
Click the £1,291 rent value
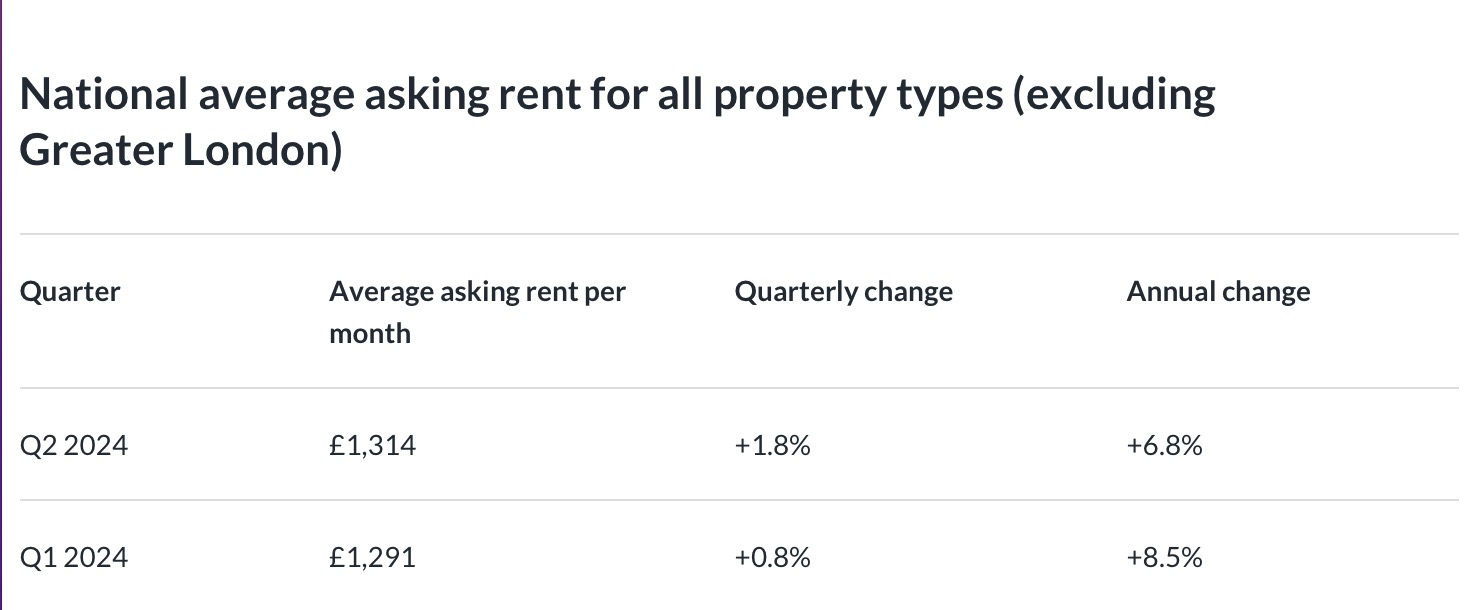click(x=372, y=557)
